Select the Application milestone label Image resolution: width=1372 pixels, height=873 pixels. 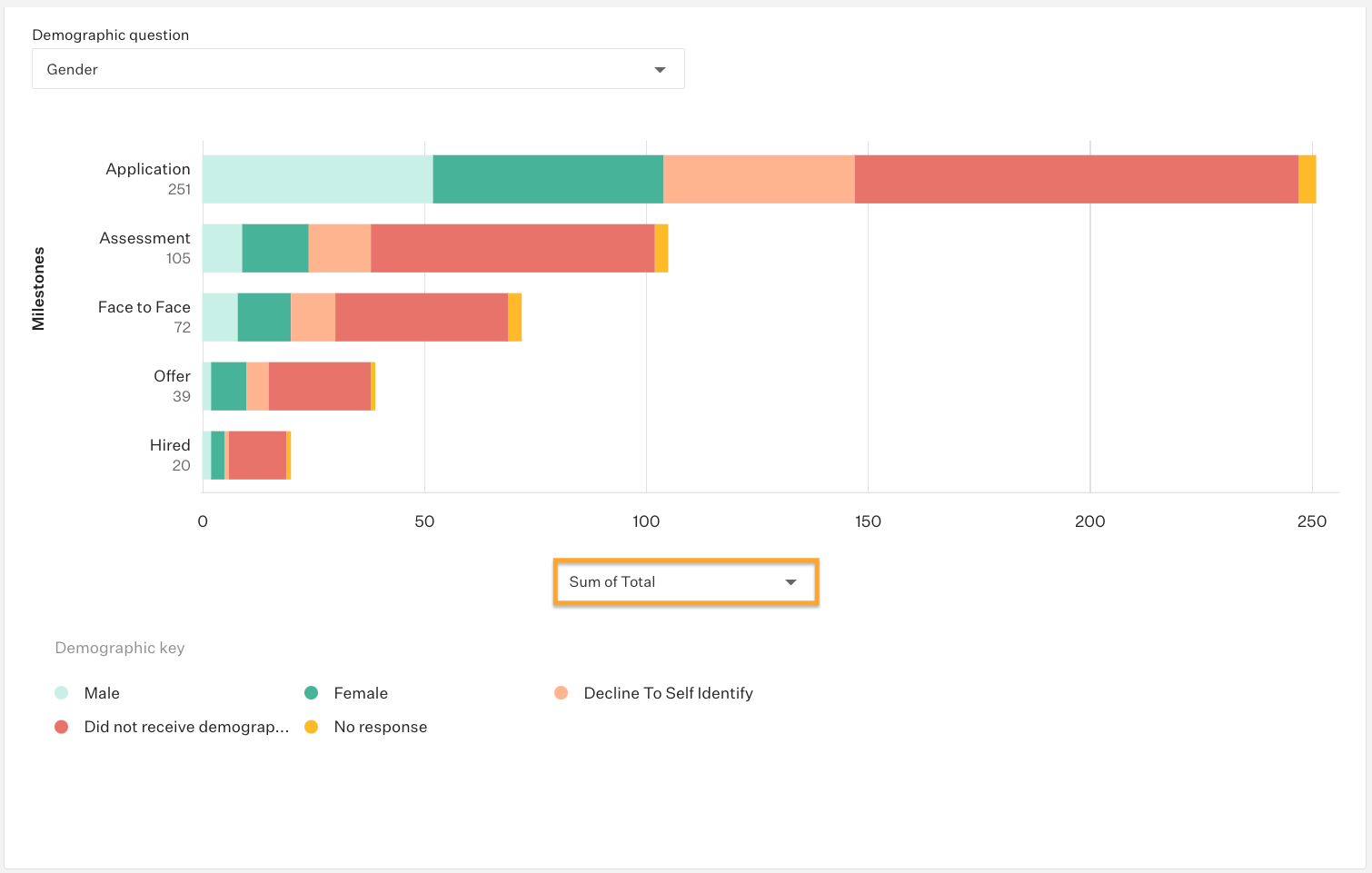tap(146, 169)
